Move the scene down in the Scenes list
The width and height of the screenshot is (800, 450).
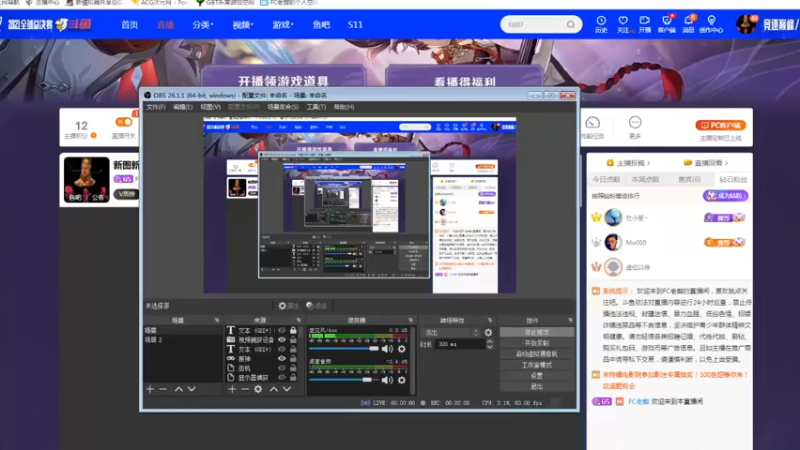click(x=191, y=389)
